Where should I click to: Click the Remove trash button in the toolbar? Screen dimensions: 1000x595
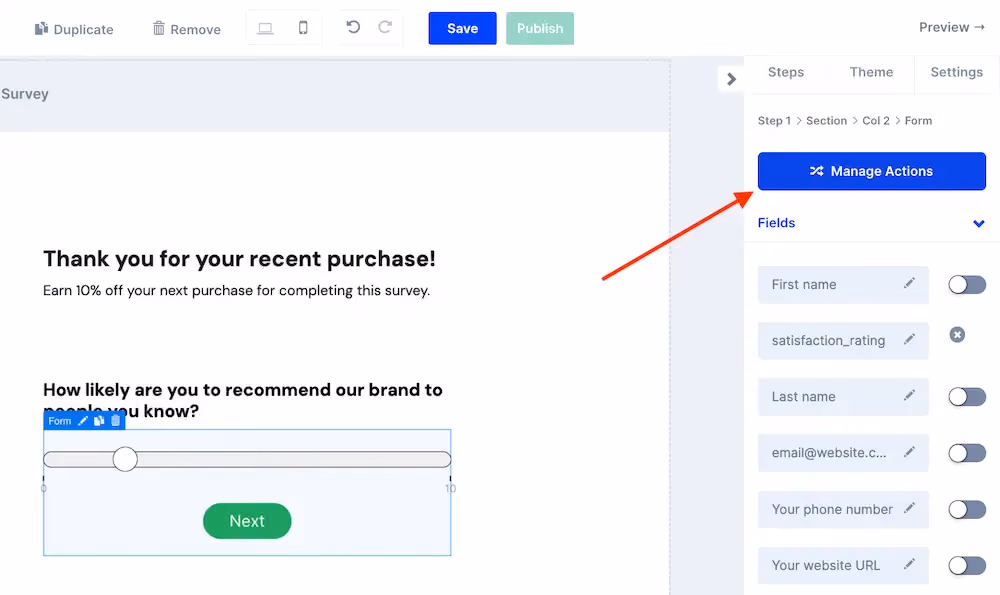tap(186, 29)
